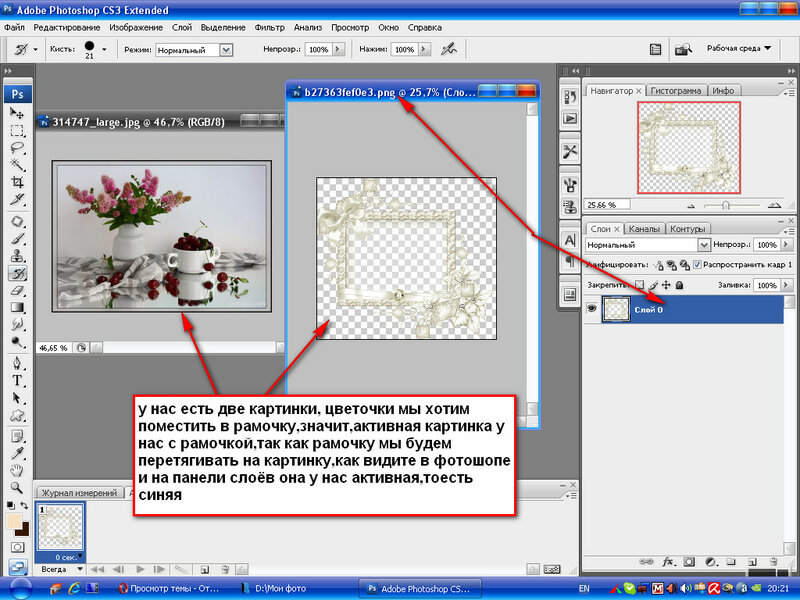Toggle lock position icon
The image size is (800, 600).
click(x=666, y=285)
